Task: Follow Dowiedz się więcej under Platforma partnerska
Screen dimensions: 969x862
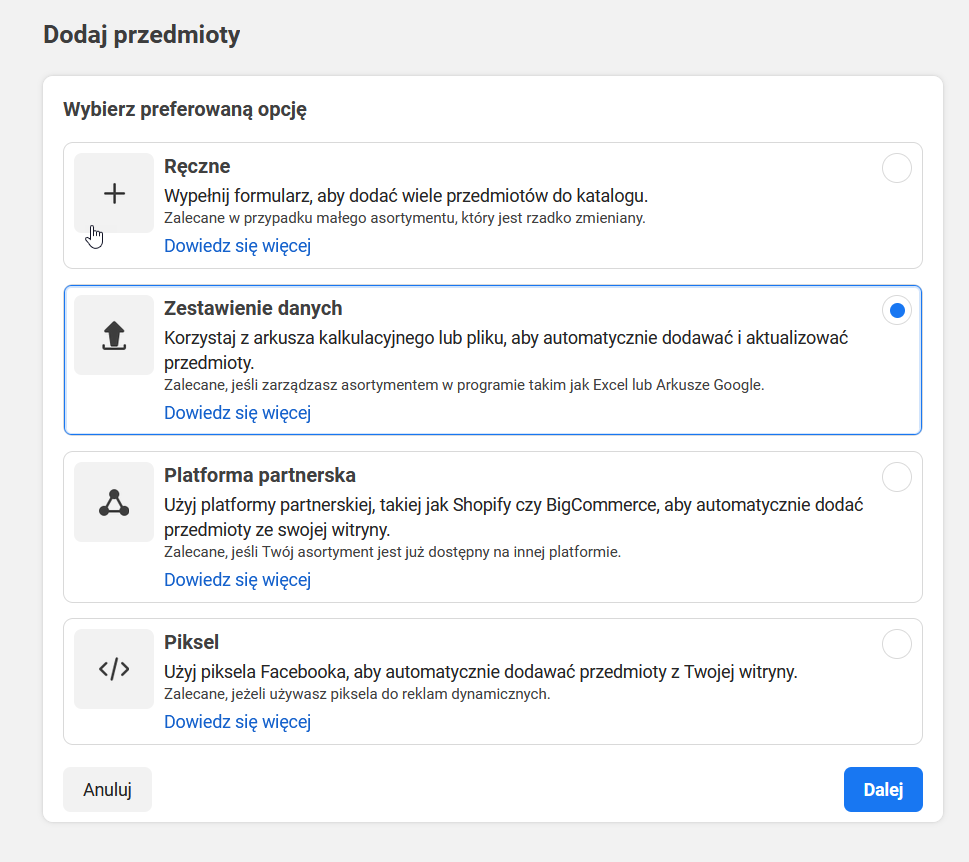Action: (237, 579)
